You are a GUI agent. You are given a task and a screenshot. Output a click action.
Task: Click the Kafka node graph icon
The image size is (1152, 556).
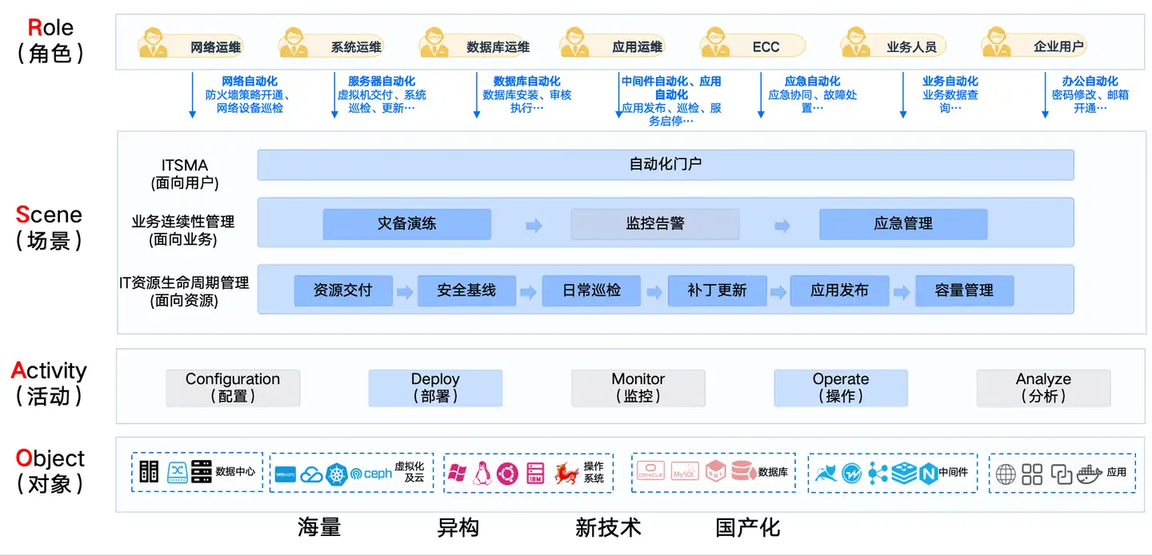pyautogui.click(x=877, y=474)
